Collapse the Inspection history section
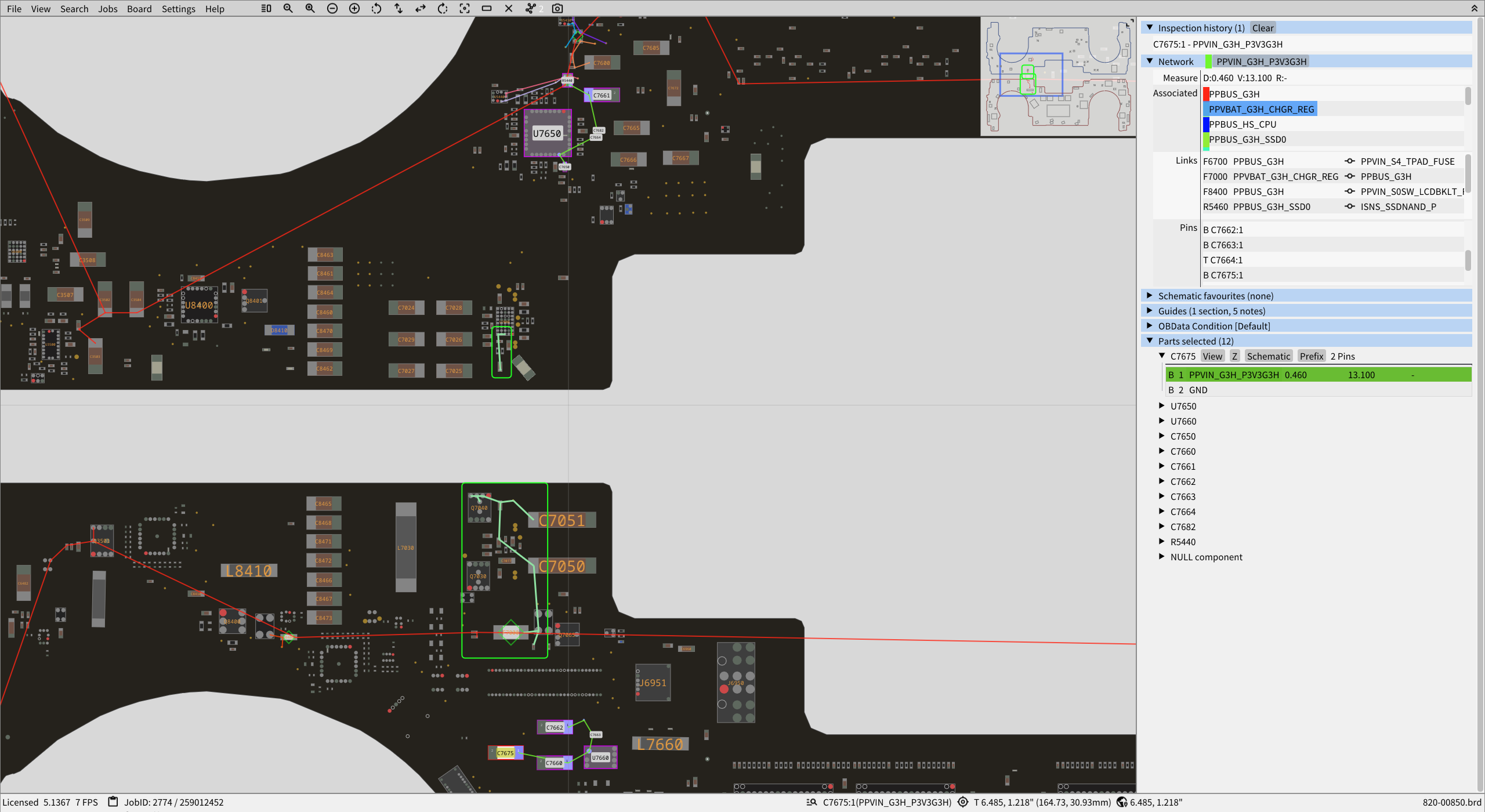This screenshot has width=1485, height=812. pos(1150,28)
